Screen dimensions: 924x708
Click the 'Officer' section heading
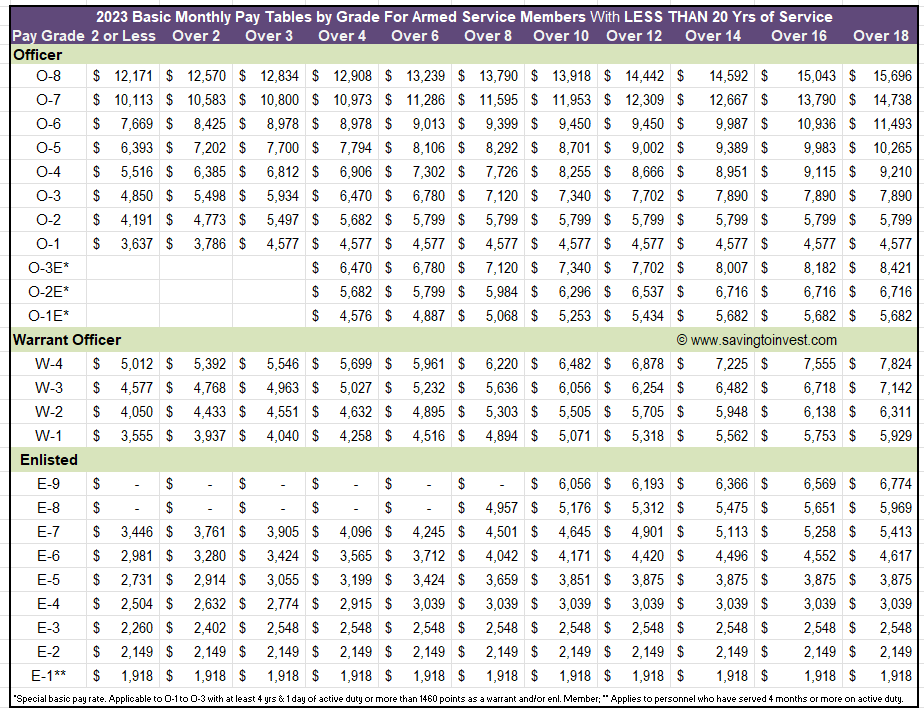pos(38,55)
